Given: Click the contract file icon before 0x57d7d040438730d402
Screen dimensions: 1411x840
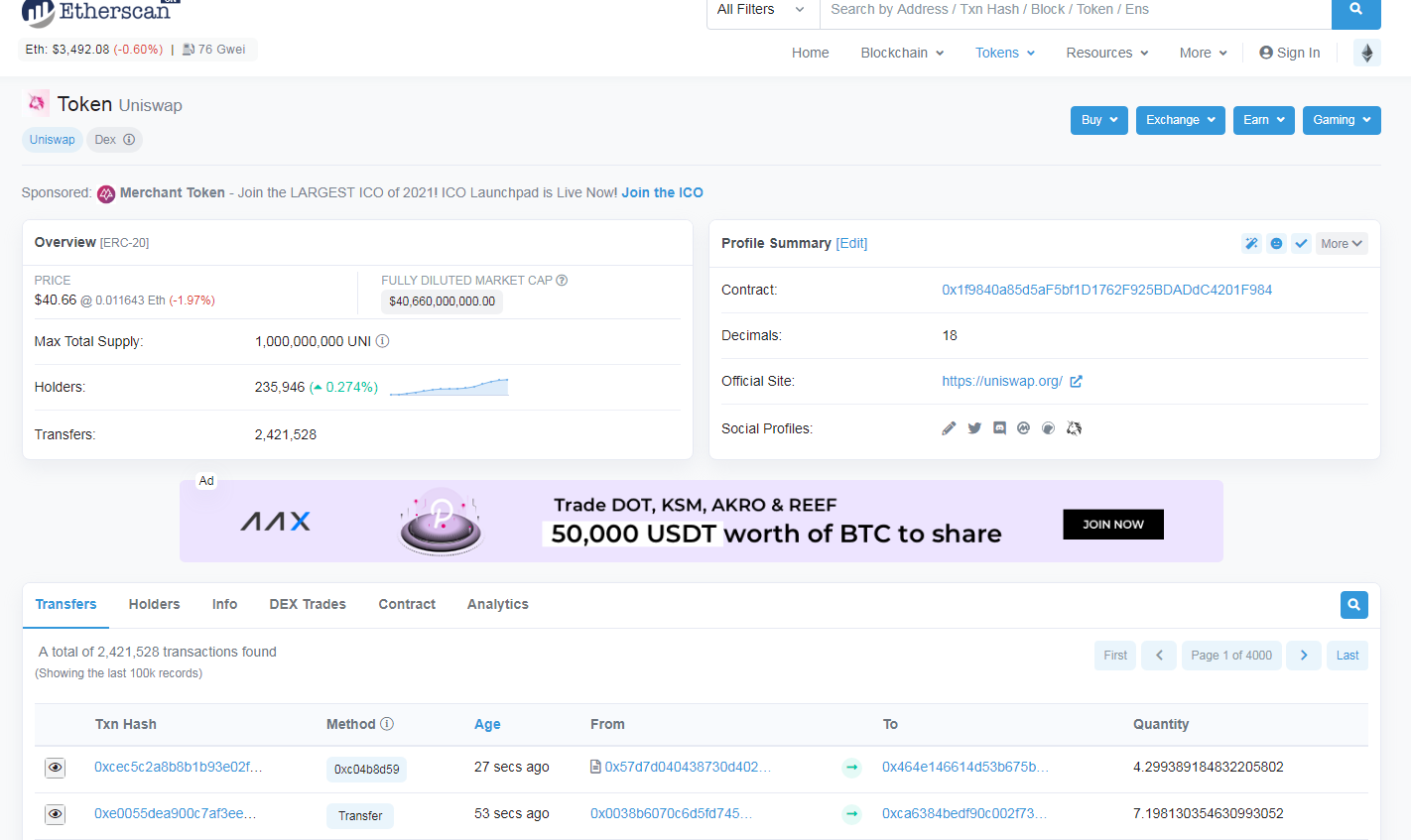Looking at the screenshot, I should pos(595,767).
